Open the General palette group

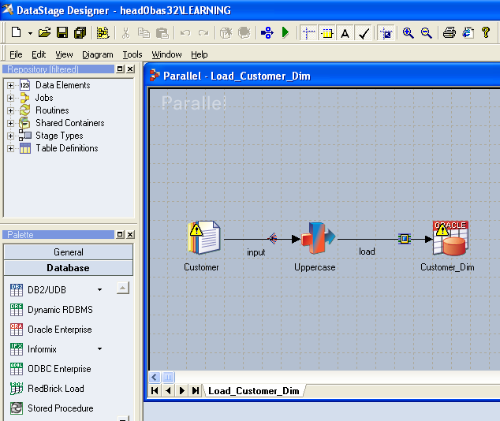(x=68, y=252)
